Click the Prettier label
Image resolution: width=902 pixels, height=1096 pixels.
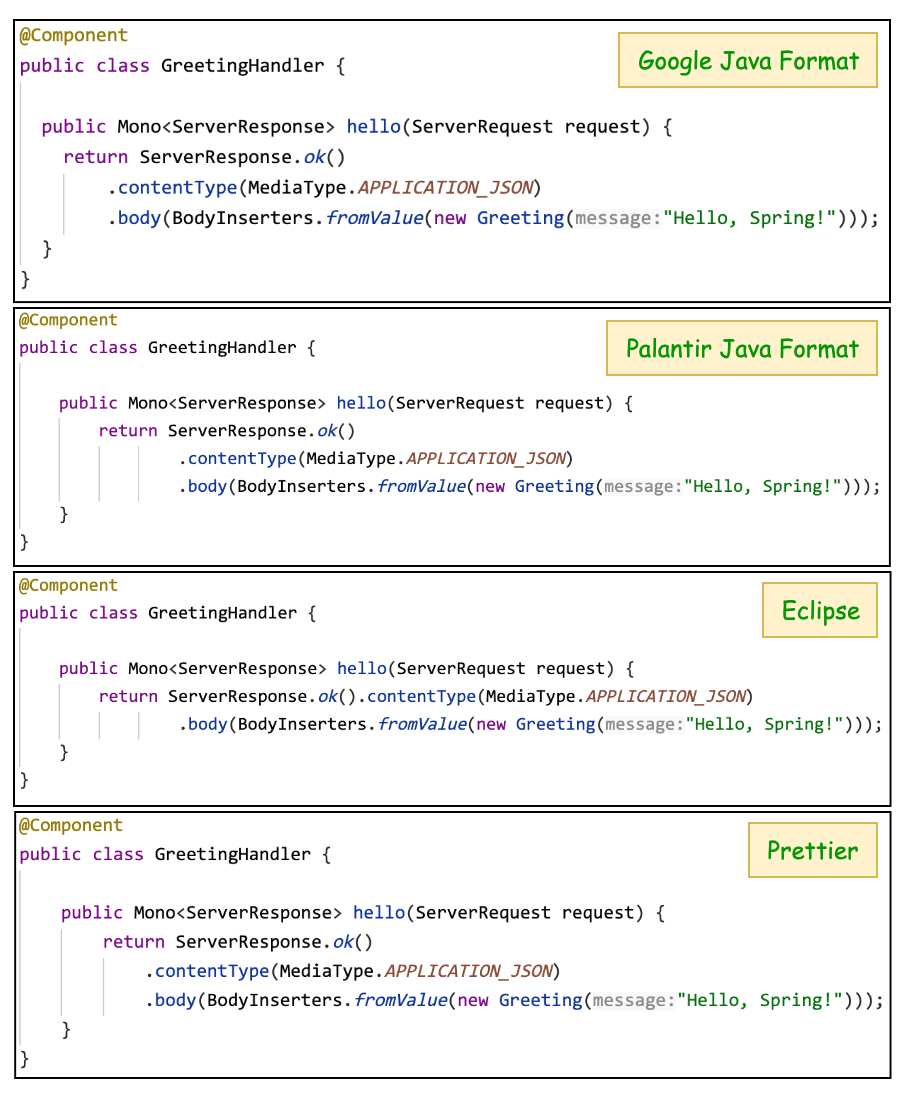(812, 850)
